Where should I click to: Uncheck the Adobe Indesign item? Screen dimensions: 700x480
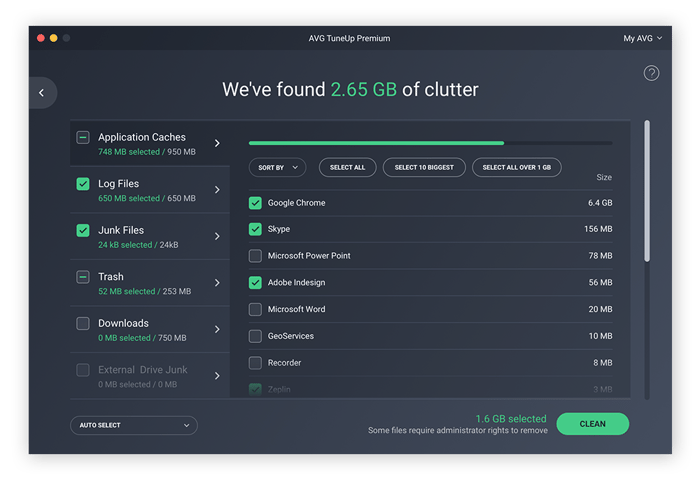(x=255, y=283)
